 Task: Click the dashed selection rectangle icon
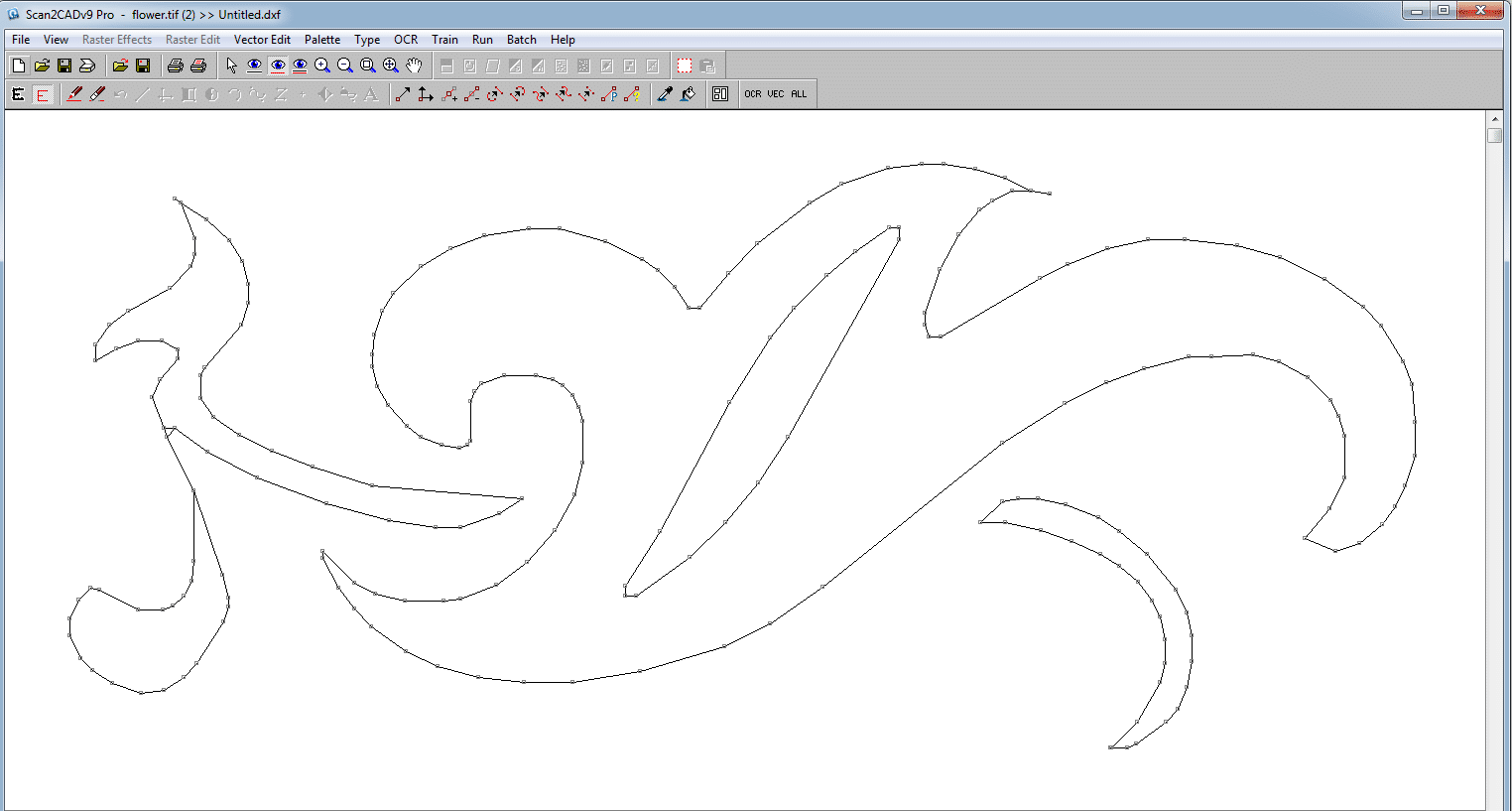click(x=683, y=65)
